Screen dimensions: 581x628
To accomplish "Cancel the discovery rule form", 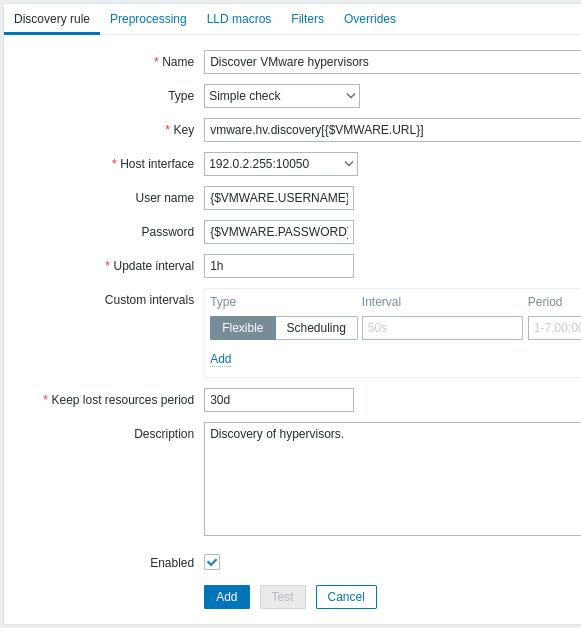I will [346, 597].
